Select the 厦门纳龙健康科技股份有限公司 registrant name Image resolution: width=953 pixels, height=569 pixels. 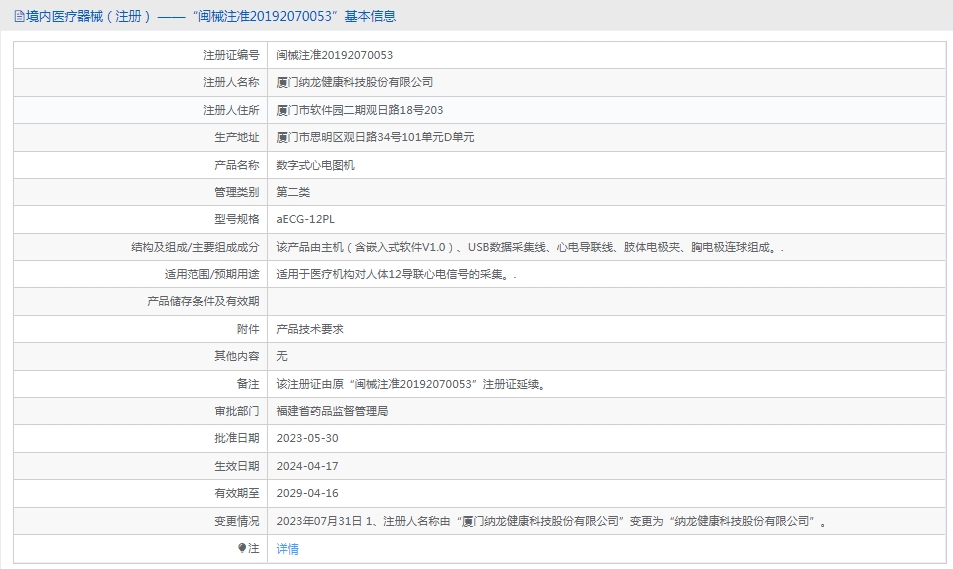pos(355,83)
